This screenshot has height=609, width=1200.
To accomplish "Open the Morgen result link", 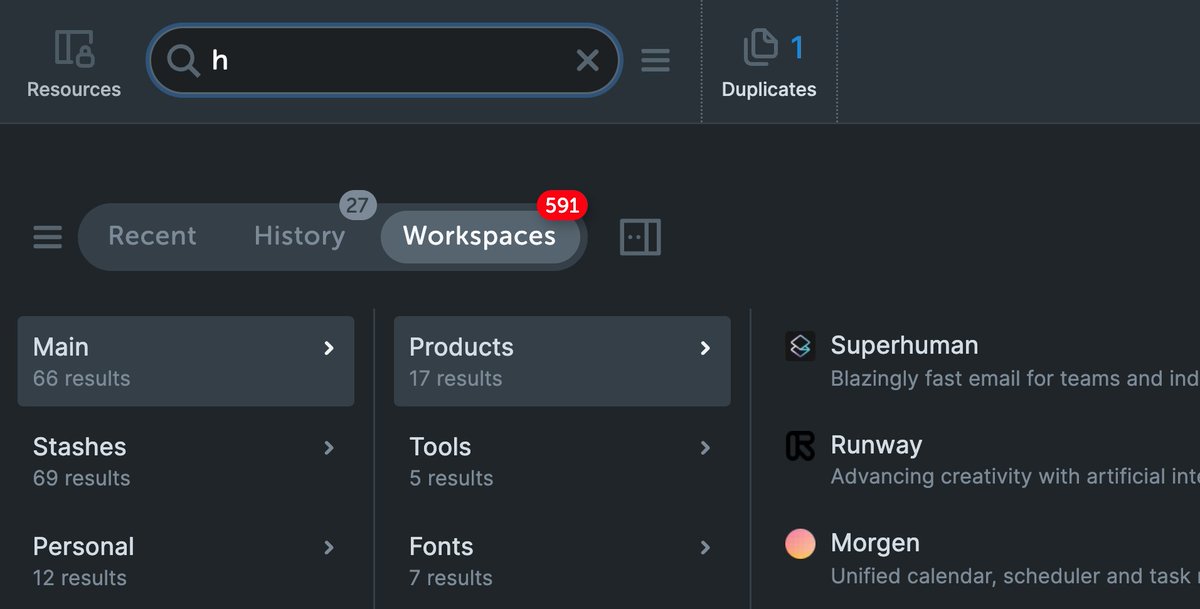I will coord(875,544).
